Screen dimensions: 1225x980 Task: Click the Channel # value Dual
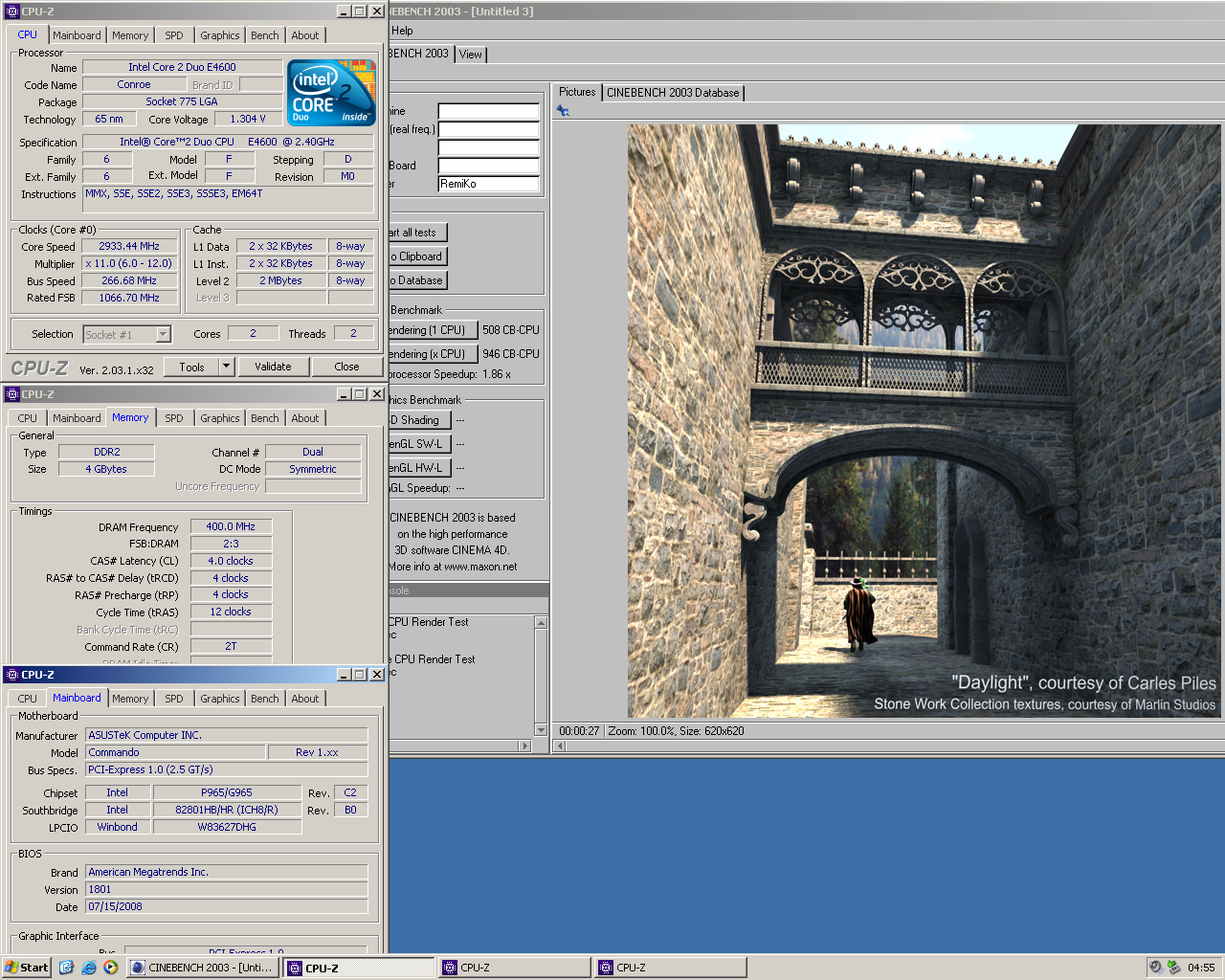[313, 452]
